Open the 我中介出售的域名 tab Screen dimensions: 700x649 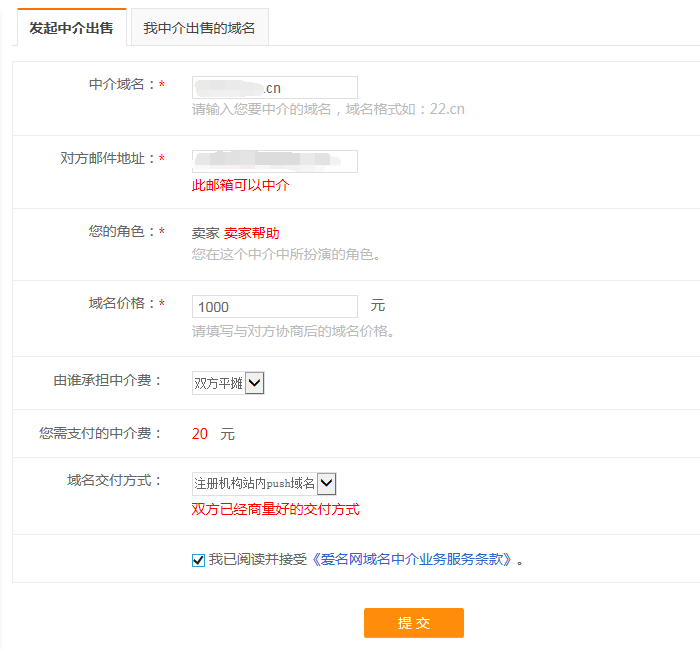coord(199,28)
